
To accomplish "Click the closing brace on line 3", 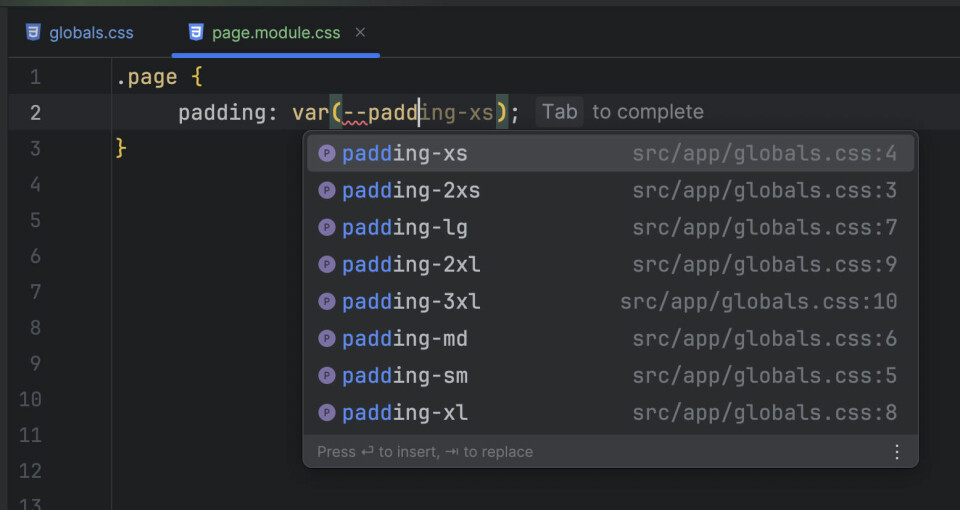I will [121, 148].
